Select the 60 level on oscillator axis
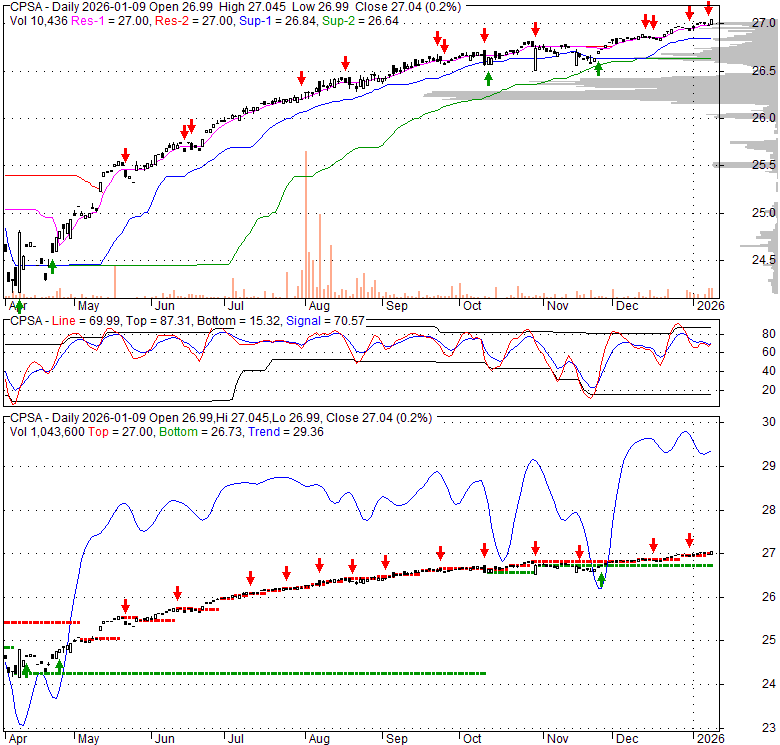 [769, 352]
